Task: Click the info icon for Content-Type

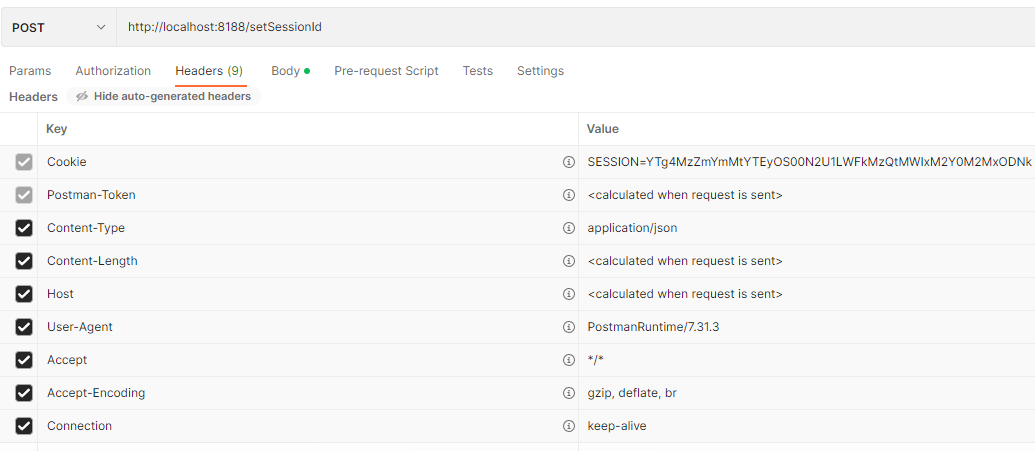Action: point(569,228)
